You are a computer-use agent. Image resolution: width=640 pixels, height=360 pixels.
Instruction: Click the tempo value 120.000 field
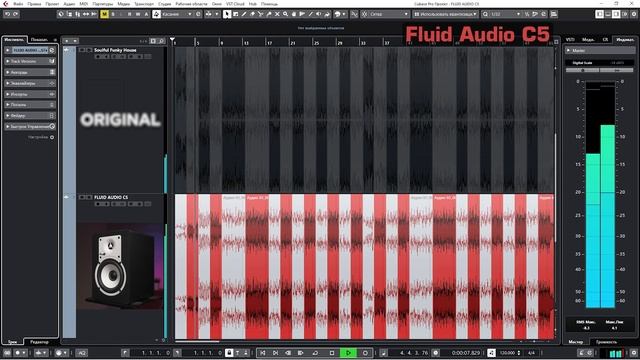[x=507, y=353]
